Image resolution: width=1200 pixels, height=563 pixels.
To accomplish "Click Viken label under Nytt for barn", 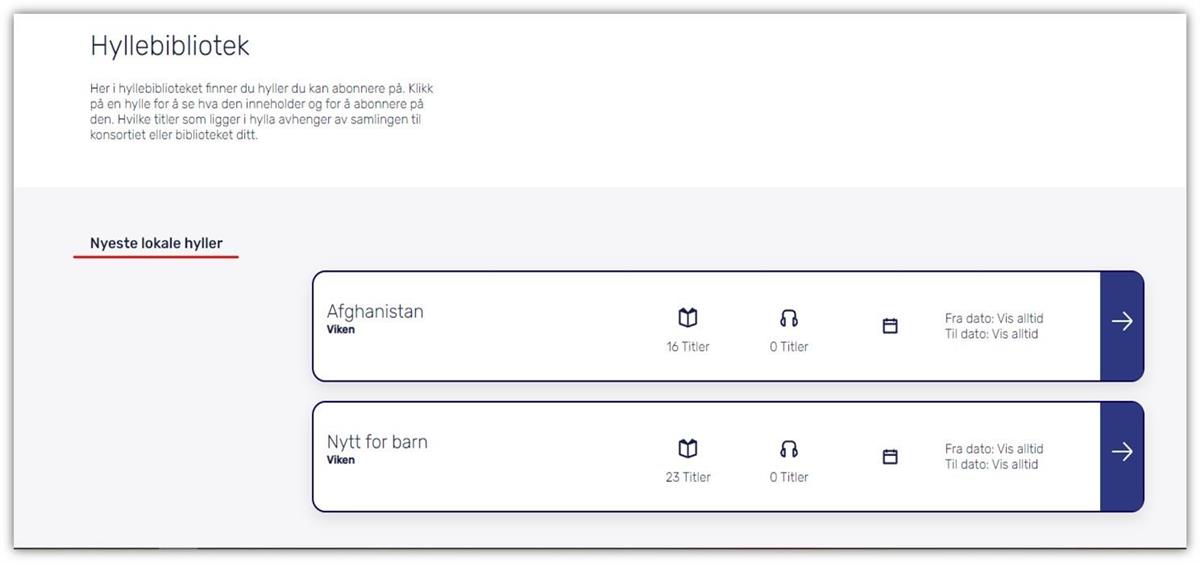I will [x=341, y=460].
